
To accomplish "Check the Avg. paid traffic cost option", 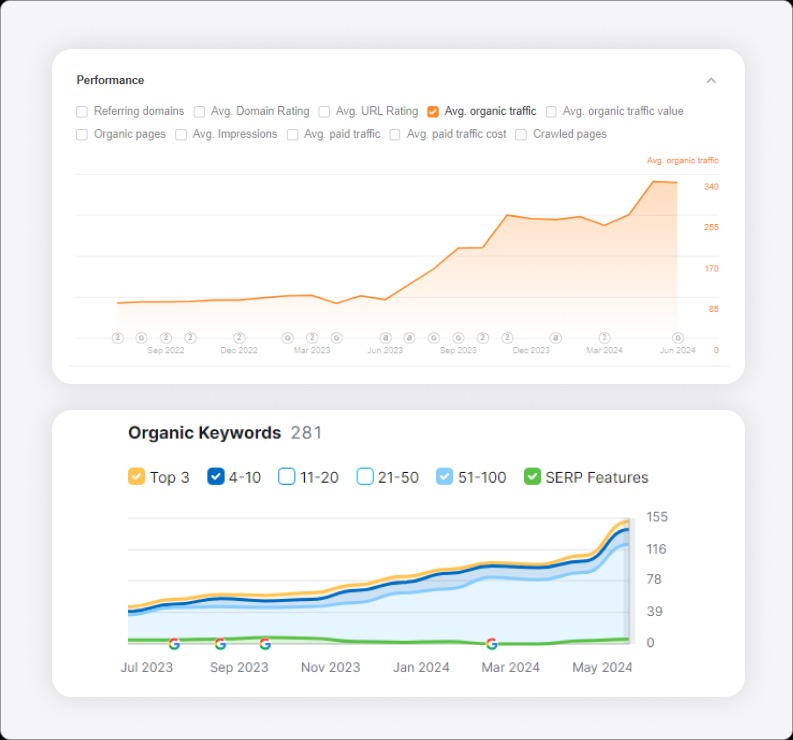I will tap(395, 134).
